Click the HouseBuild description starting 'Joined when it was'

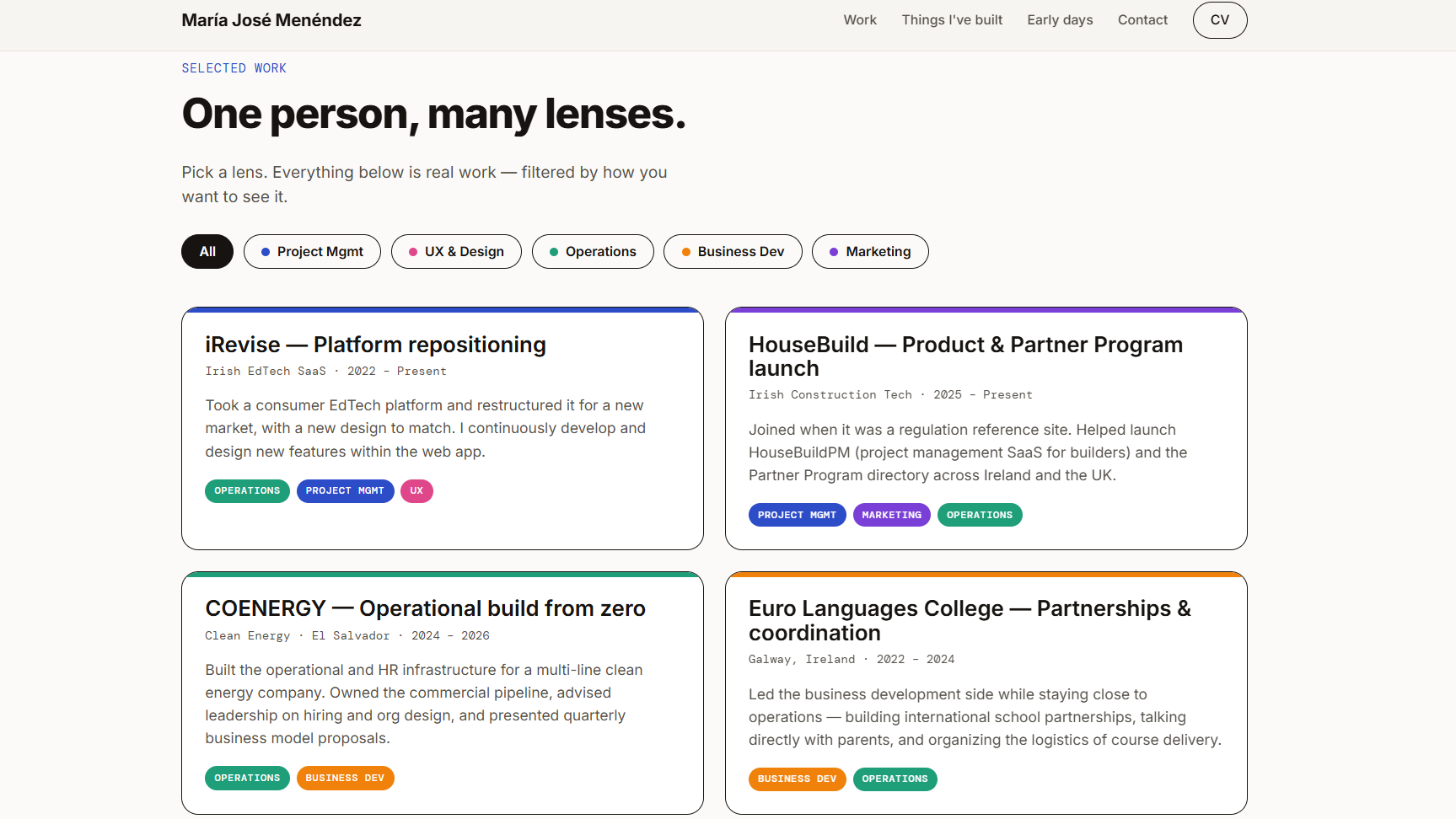[968, 452]
